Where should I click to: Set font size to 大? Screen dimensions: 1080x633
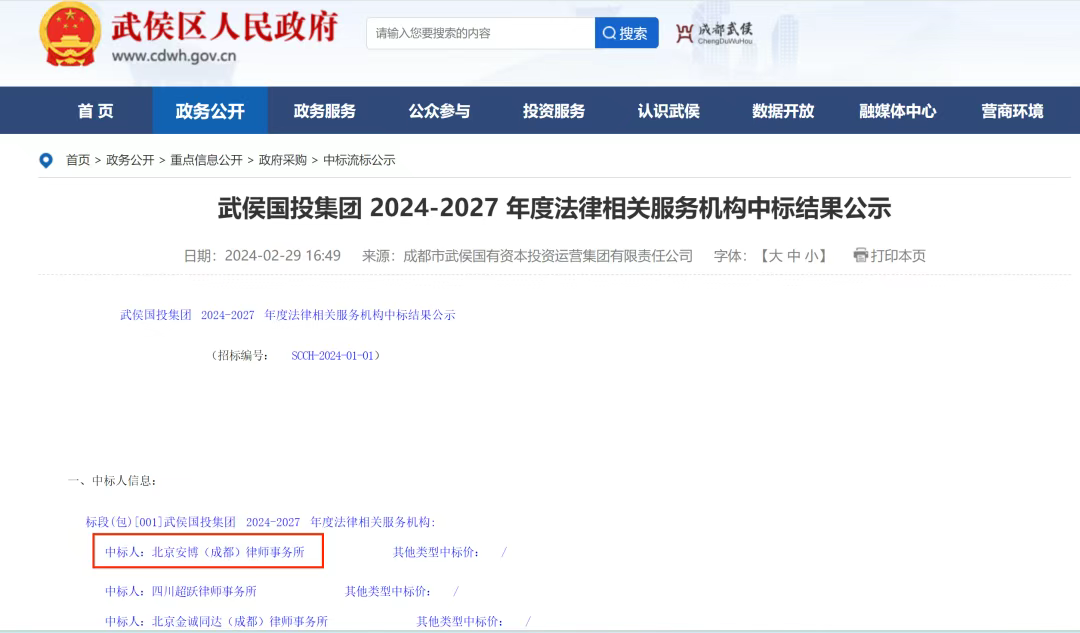(775, 256)
